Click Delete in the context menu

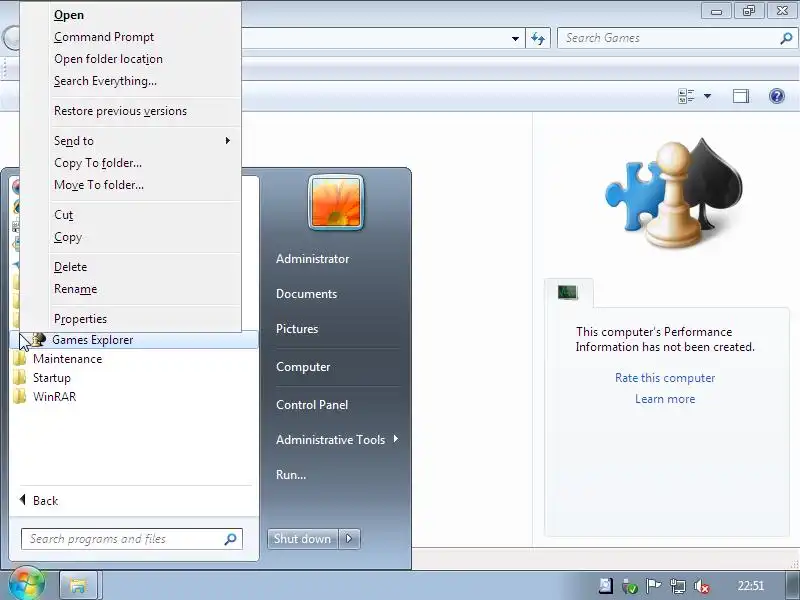pos(70,267)
